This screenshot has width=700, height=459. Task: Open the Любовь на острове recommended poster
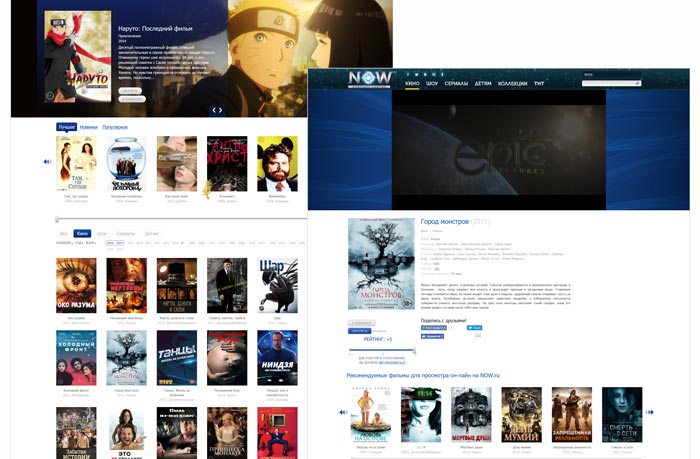[371, 414]
